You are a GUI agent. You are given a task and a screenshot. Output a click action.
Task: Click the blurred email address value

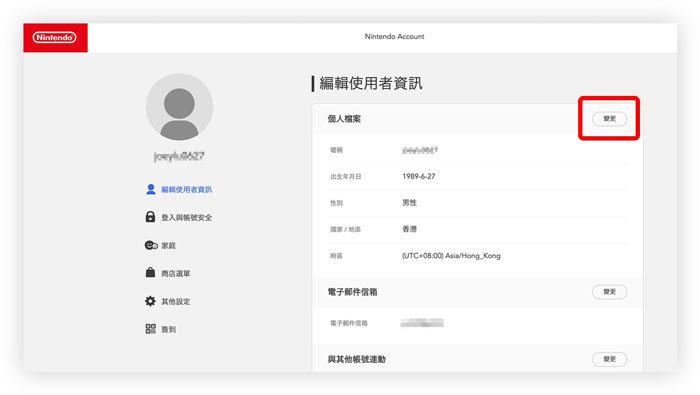[422, 323]
